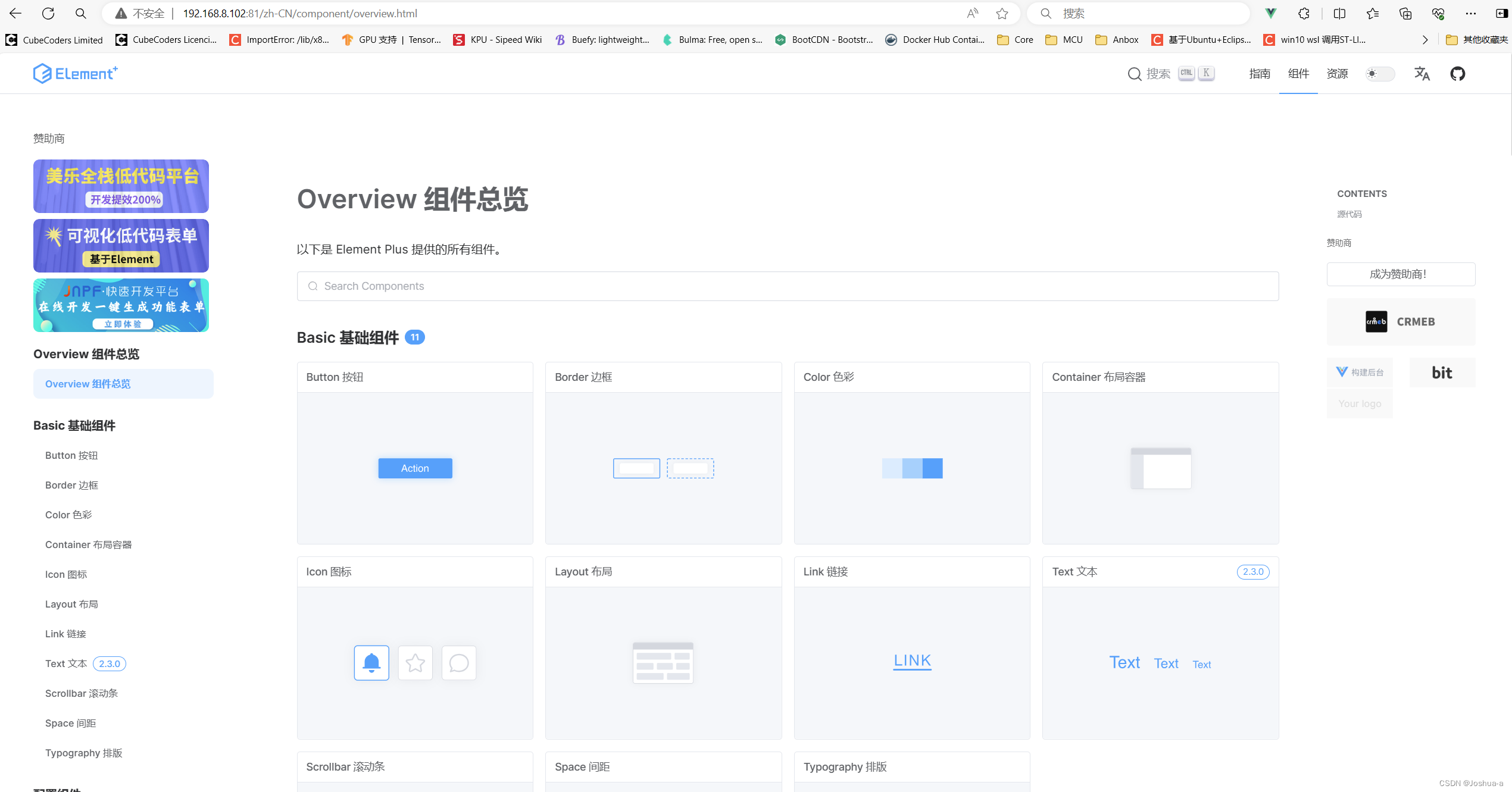
Task: Switch to the 指南 tab
Action: (x=1260, y=73)
